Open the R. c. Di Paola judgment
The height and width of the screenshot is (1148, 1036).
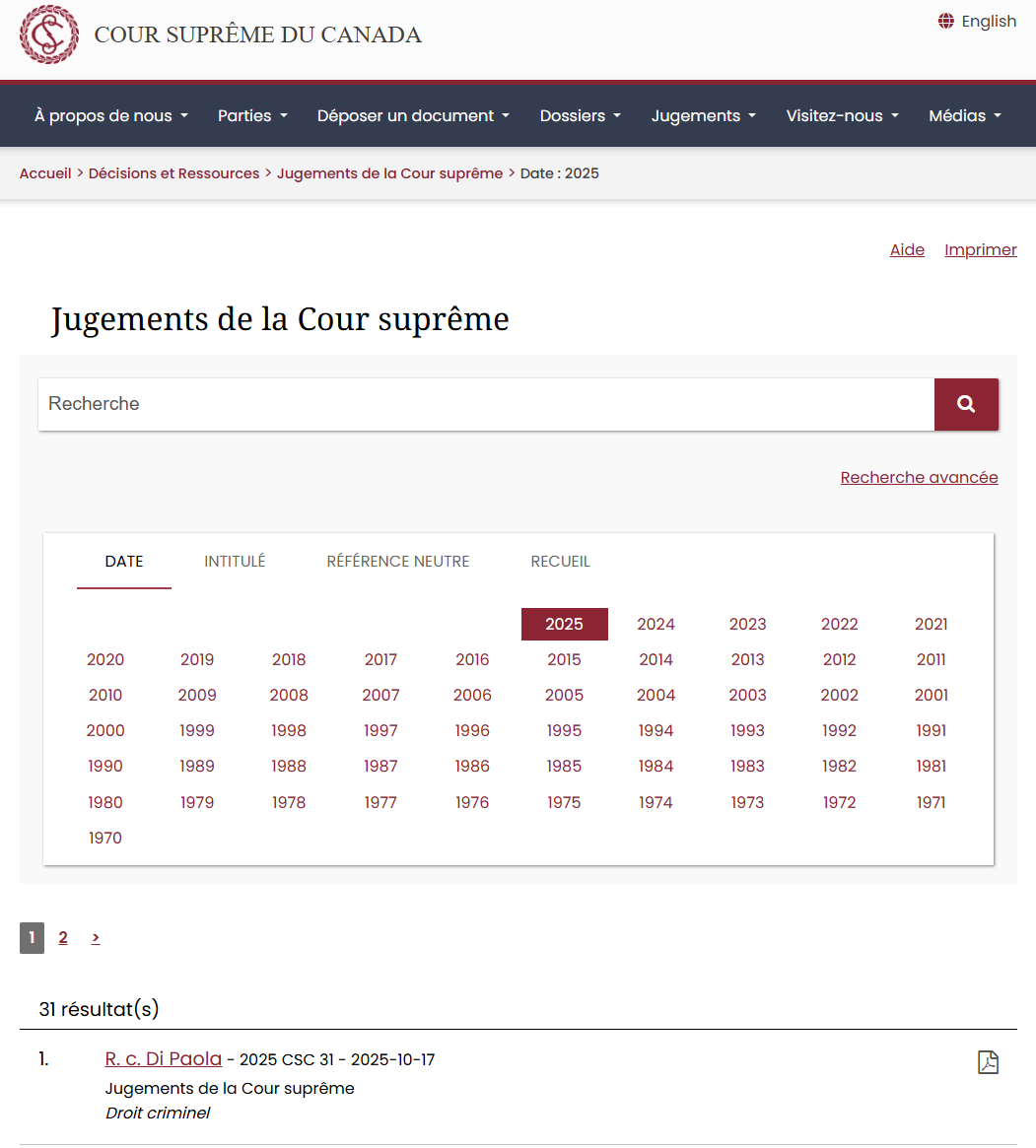[x=164, y=1059]
